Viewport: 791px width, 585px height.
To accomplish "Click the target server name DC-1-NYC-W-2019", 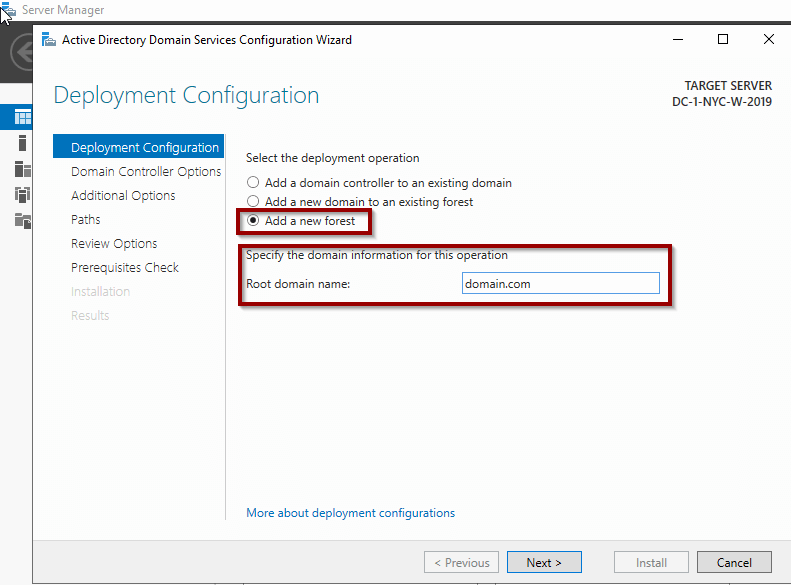I will pos(721,101).
